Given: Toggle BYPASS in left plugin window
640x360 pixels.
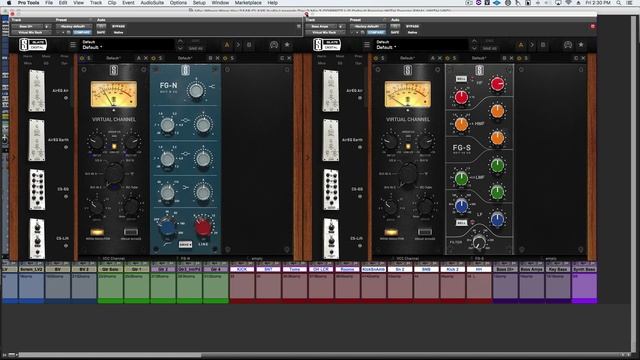Looking at the screenshot, I should [x=118, y=26].
